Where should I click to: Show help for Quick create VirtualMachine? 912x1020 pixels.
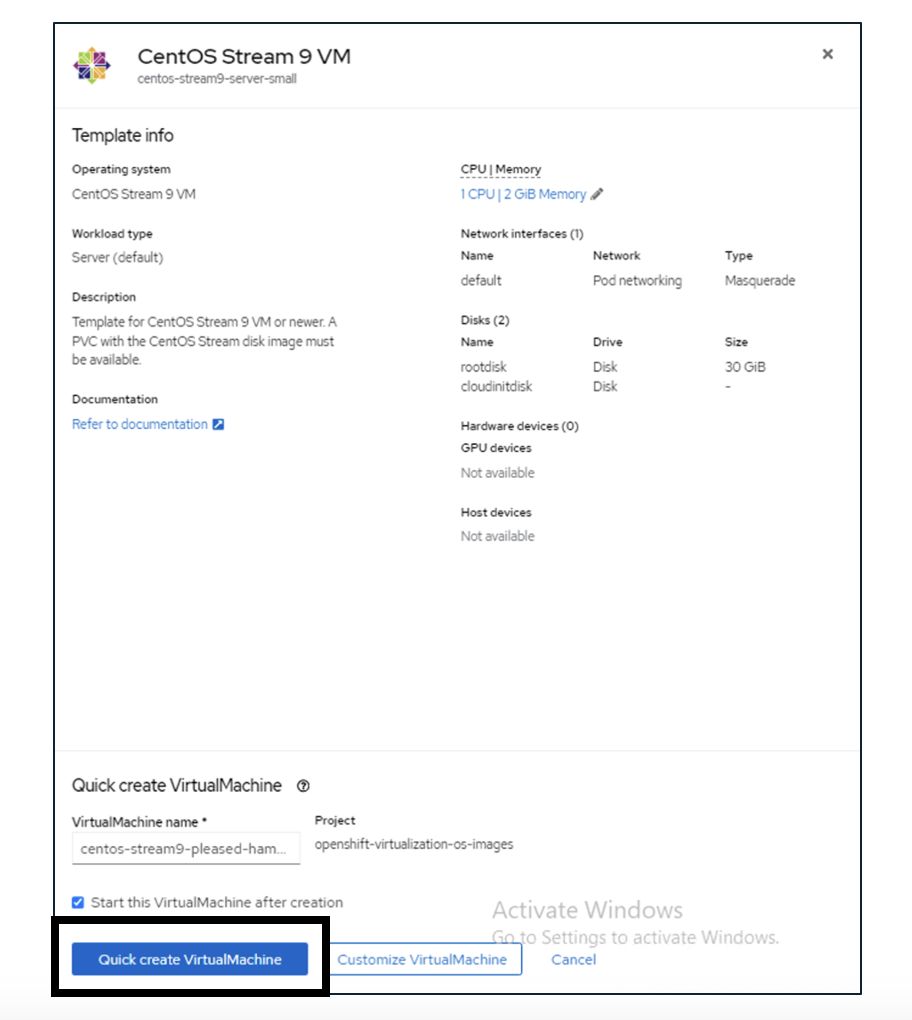303,786
